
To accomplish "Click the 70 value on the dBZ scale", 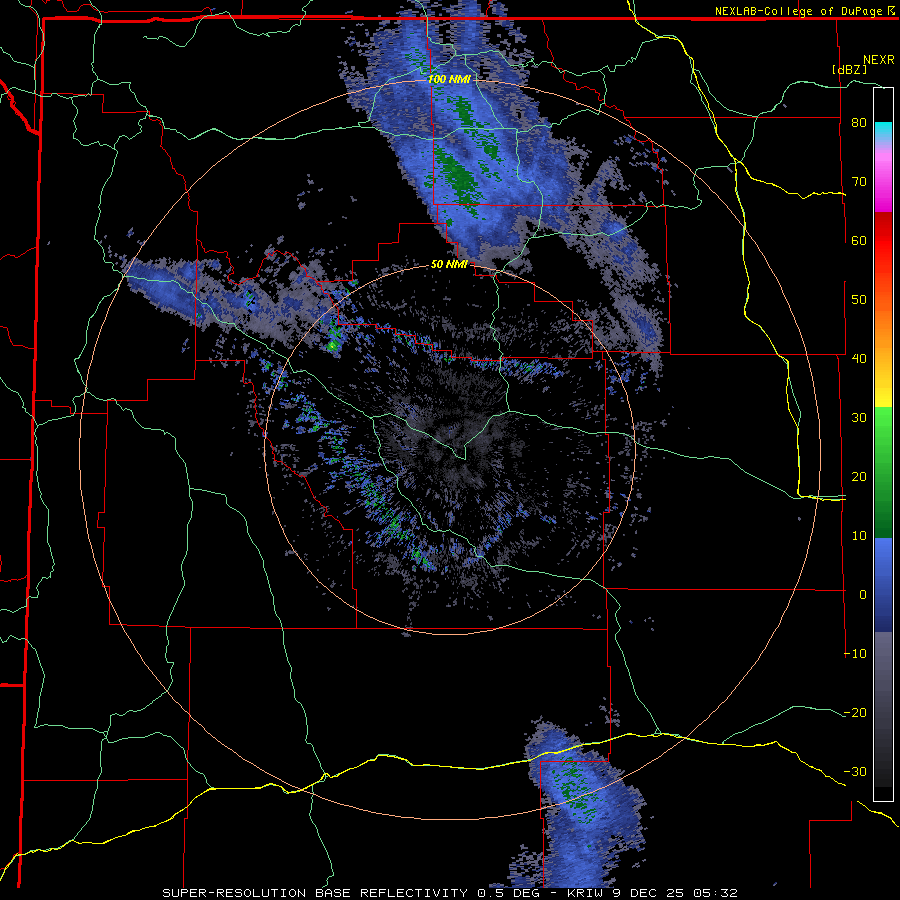I will [x=859, y=181].
